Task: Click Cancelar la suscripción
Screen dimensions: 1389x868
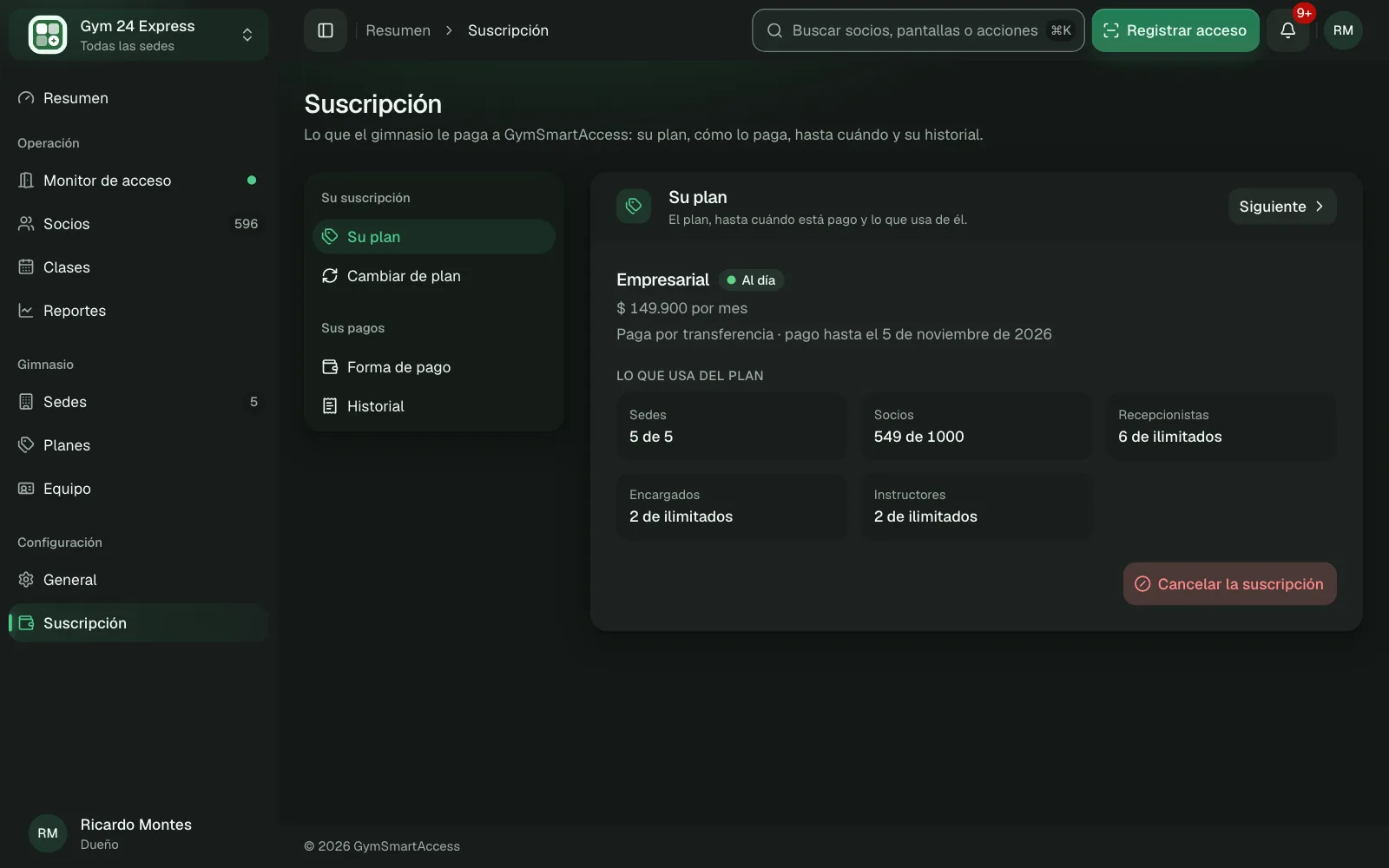Action: [x=1229, y=584]
